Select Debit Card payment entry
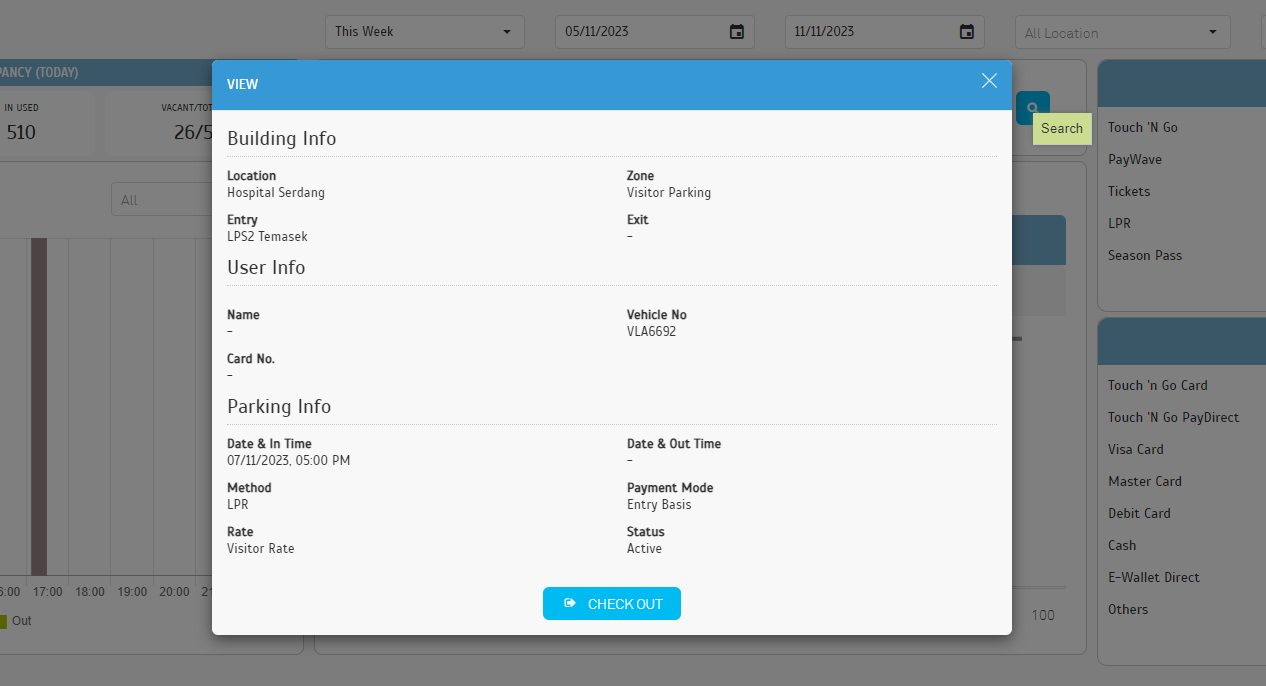 coord(1139,513)
